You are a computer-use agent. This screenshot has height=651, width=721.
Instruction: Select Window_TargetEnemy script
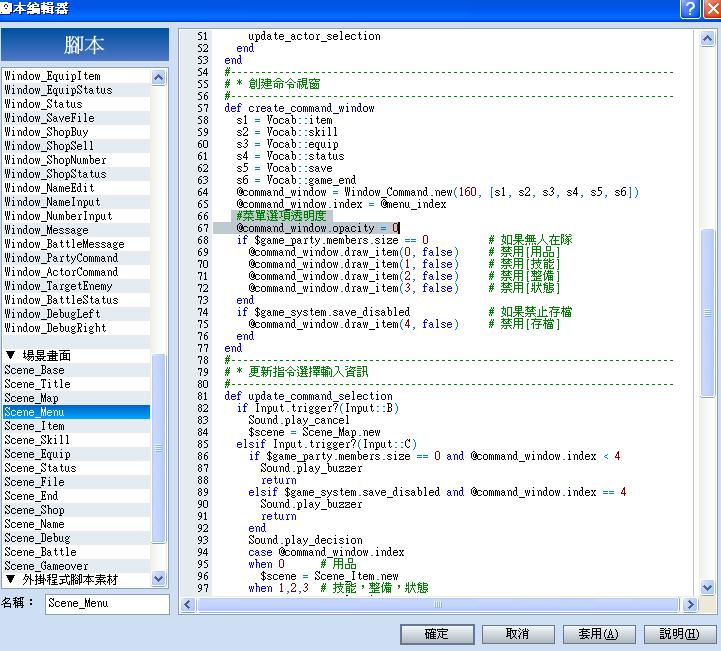[76, 286]
